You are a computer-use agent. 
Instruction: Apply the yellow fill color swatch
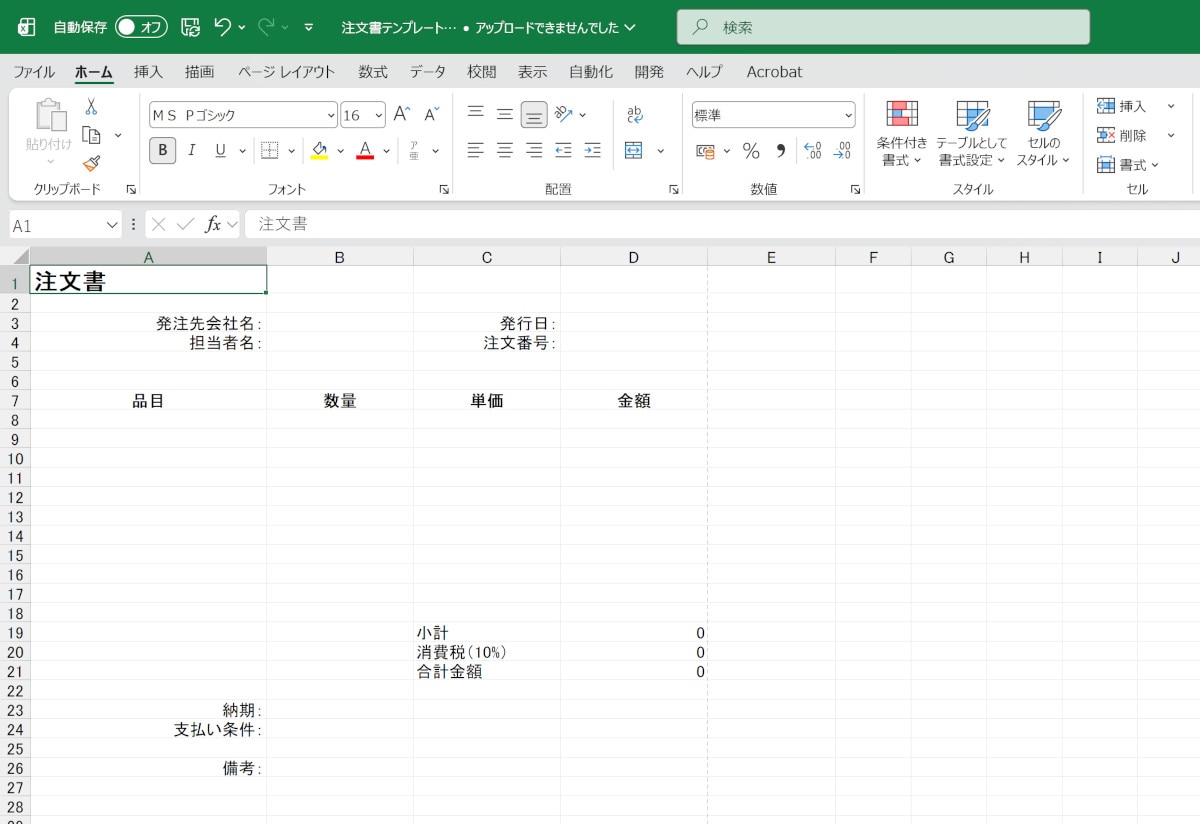point(319,151)
